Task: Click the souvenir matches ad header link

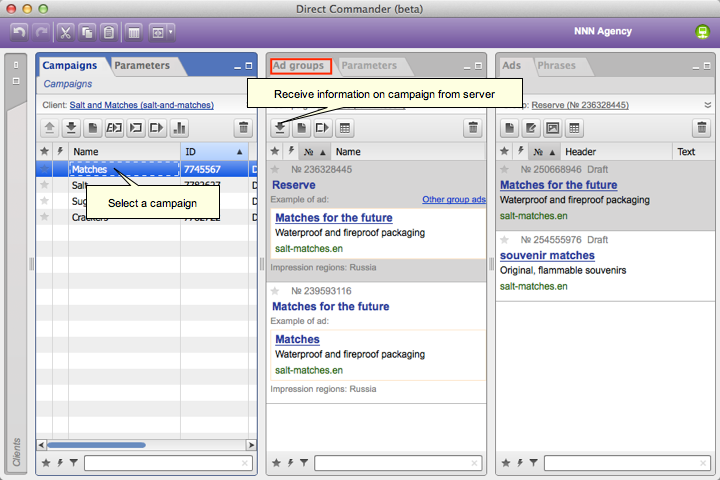Action: click(547, 255)
